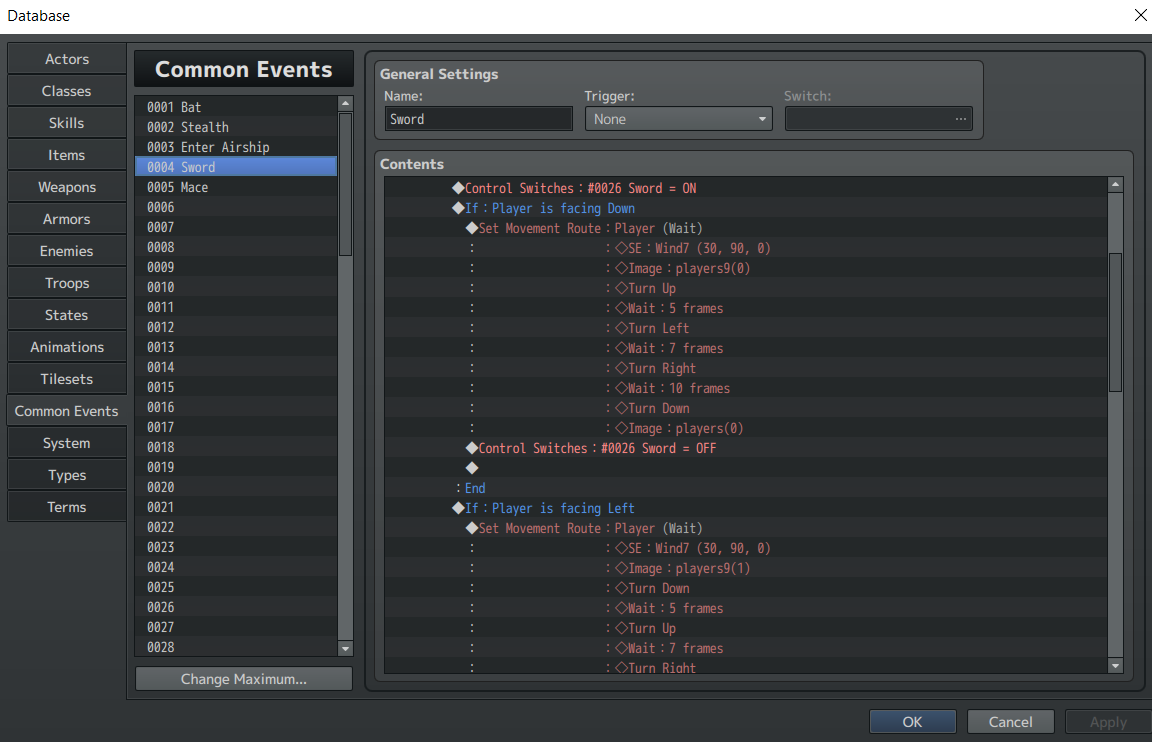Click contents panel scroll down arrow
Screen dimensions: 1152x742
pos(1115,666)
